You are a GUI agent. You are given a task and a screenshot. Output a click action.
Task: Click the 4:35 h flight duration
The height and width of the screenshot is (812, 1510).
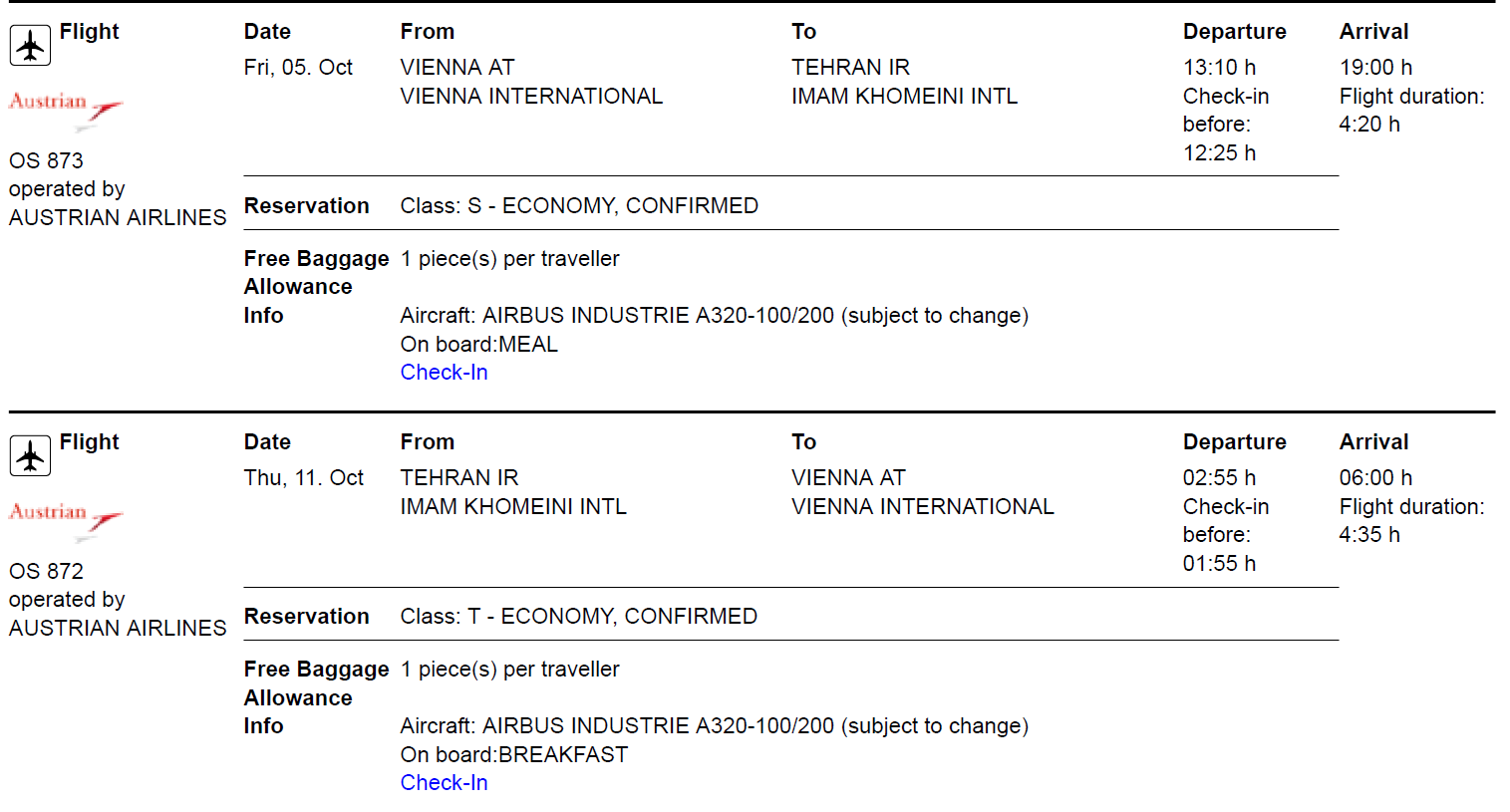(x=1369, y=534)
